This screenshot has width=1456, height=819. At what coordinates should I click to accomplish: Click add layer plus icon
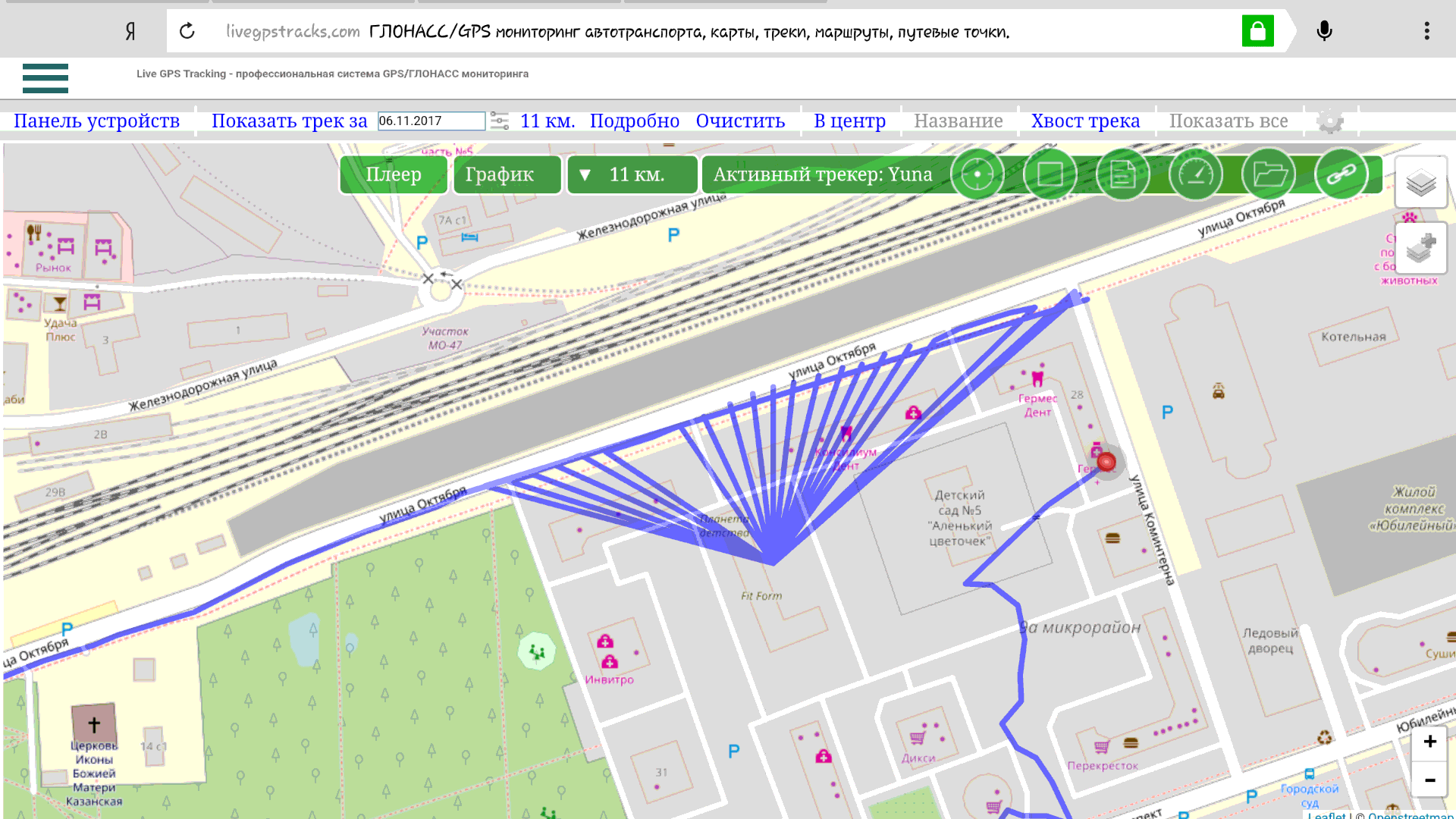coord(1421,247)
